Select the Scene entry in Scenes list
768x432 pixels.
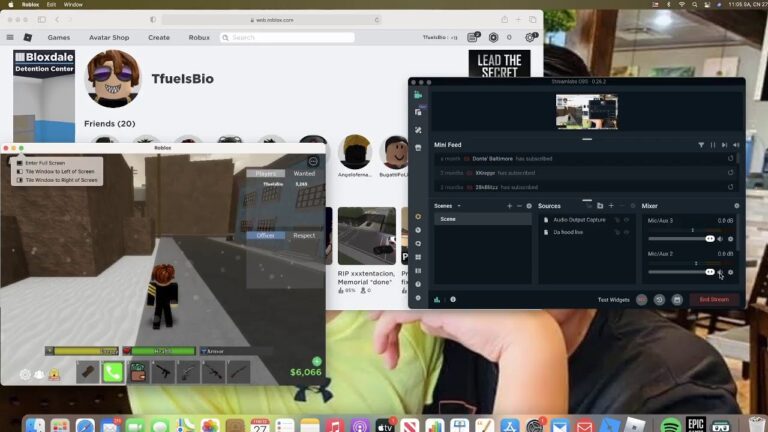(x=482, y=219)
